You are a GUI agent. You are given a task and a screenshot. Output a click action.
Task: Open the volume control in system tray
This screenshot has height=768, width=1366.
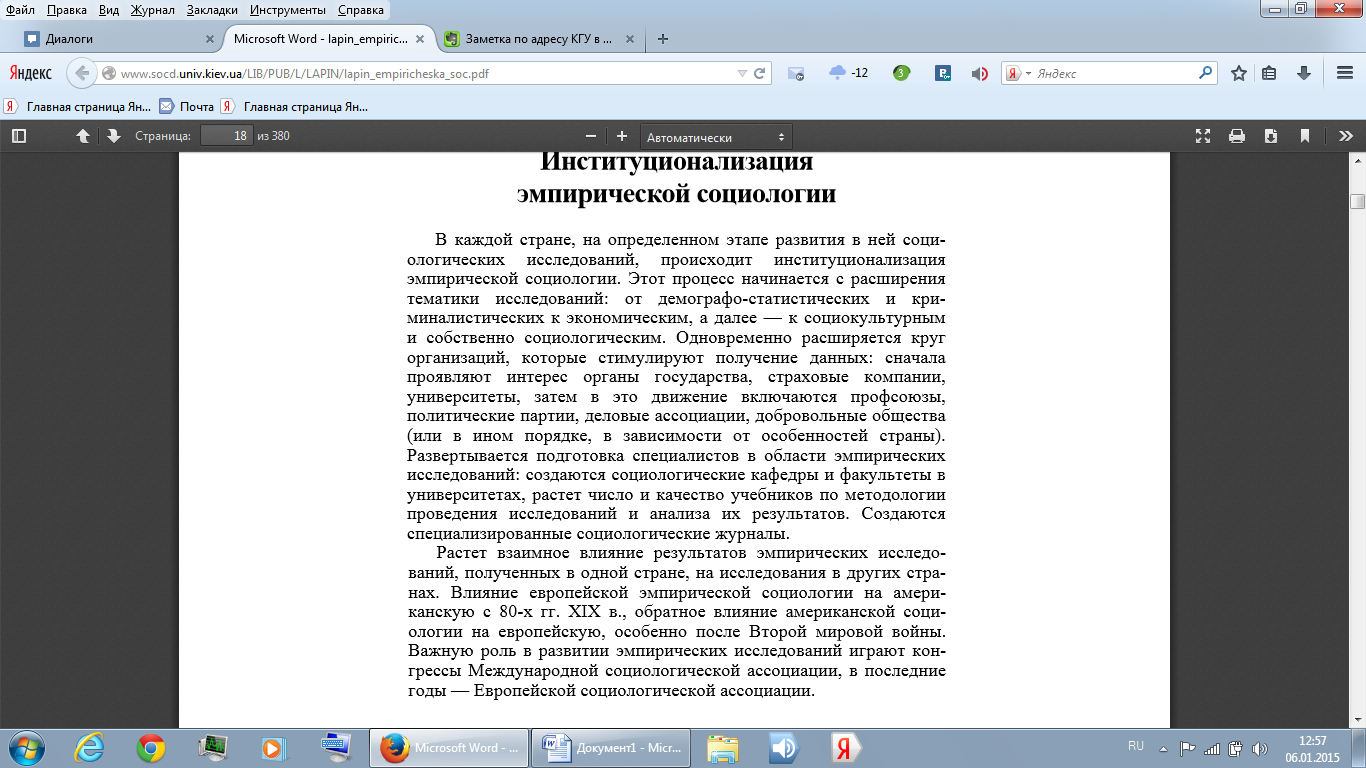tap(1258, 747)
